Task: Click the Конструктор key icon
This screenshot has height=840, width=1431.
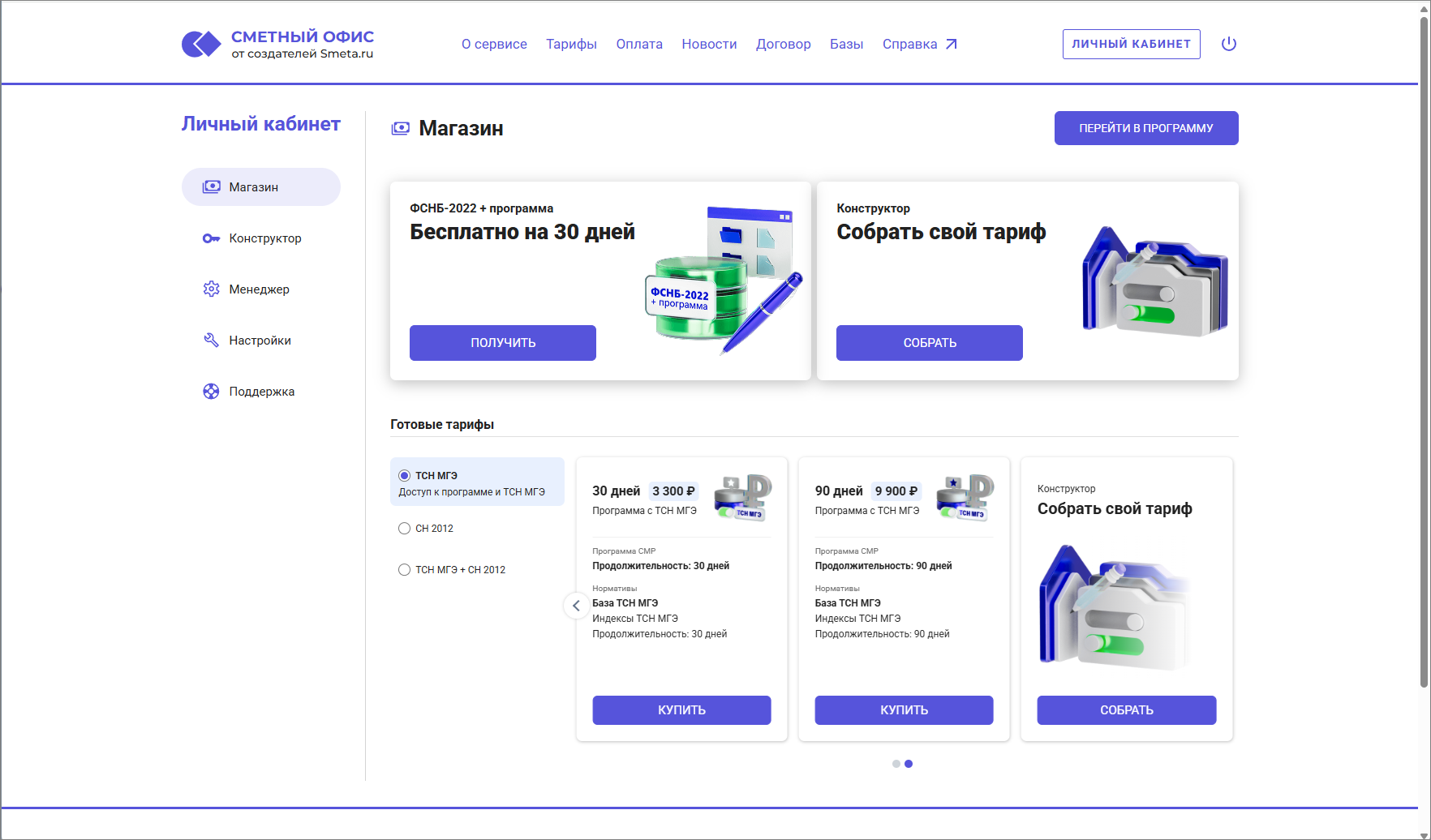Action: [211, 238]
